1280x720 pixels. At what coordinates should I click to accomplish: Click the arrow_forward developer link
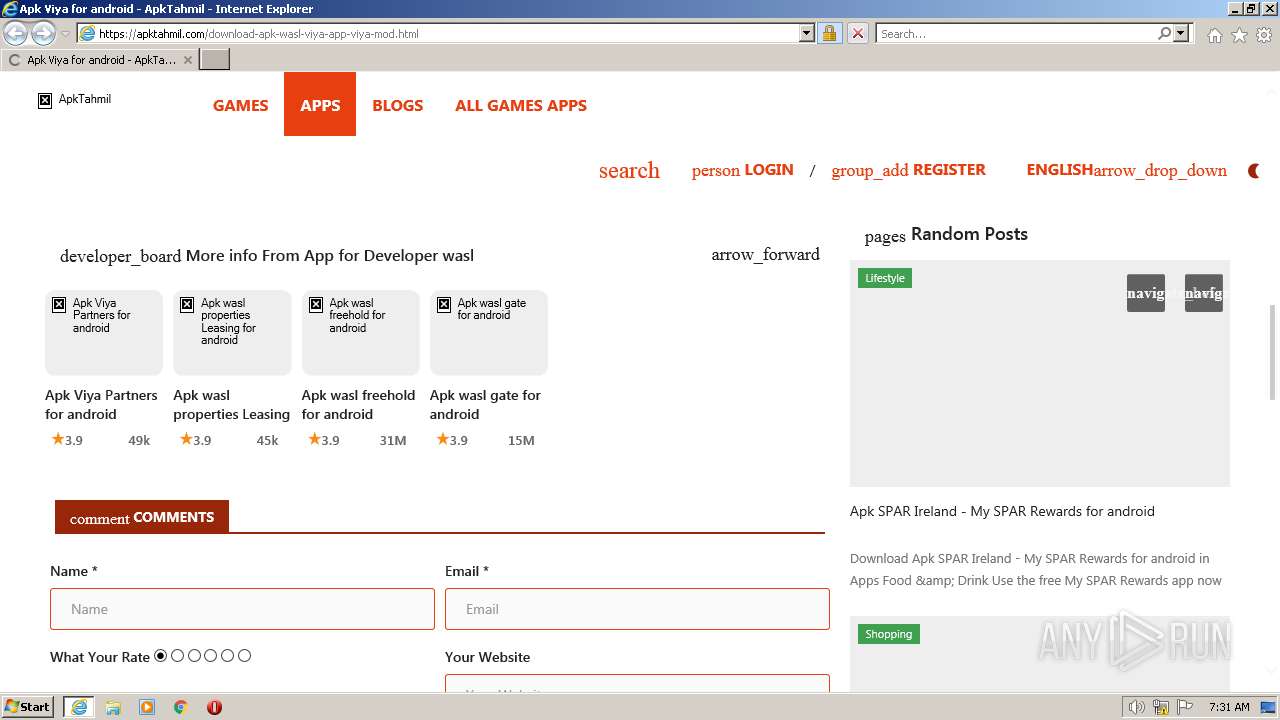click(765, 254)
